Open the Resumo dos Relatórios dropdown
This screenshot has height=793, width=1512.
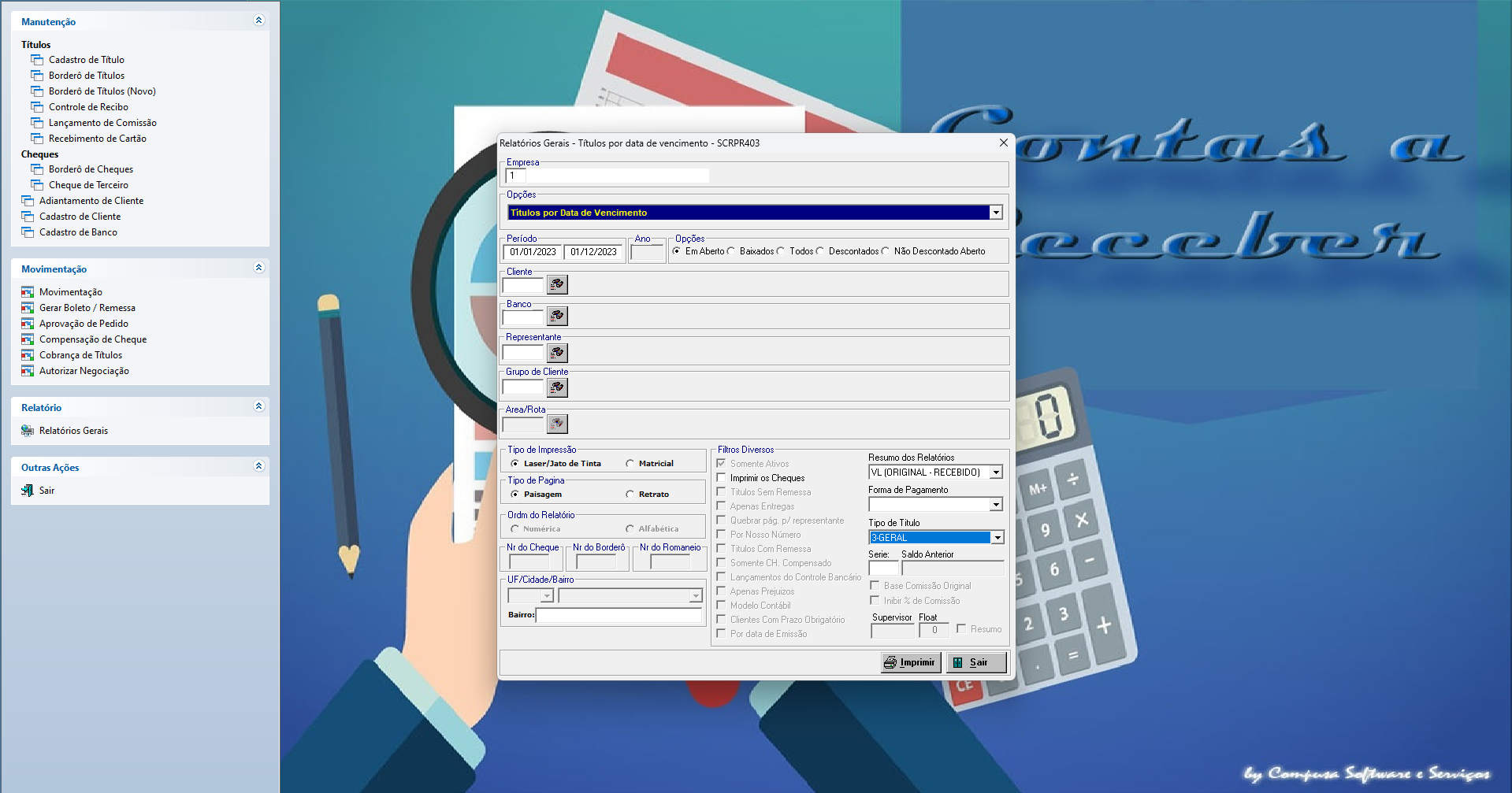[996, 472]
